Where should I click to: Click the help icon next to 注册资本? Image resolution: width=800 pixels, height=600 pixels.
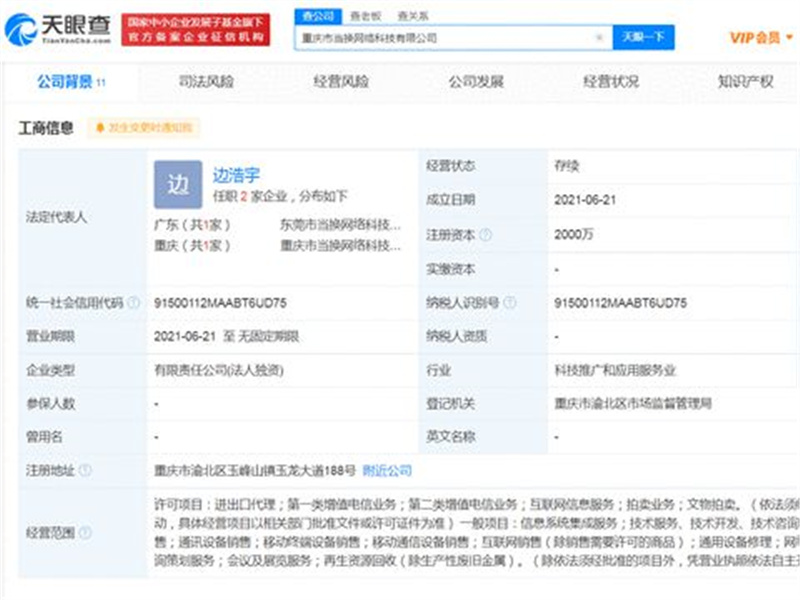pyautogui.click(x=486, y=235)
